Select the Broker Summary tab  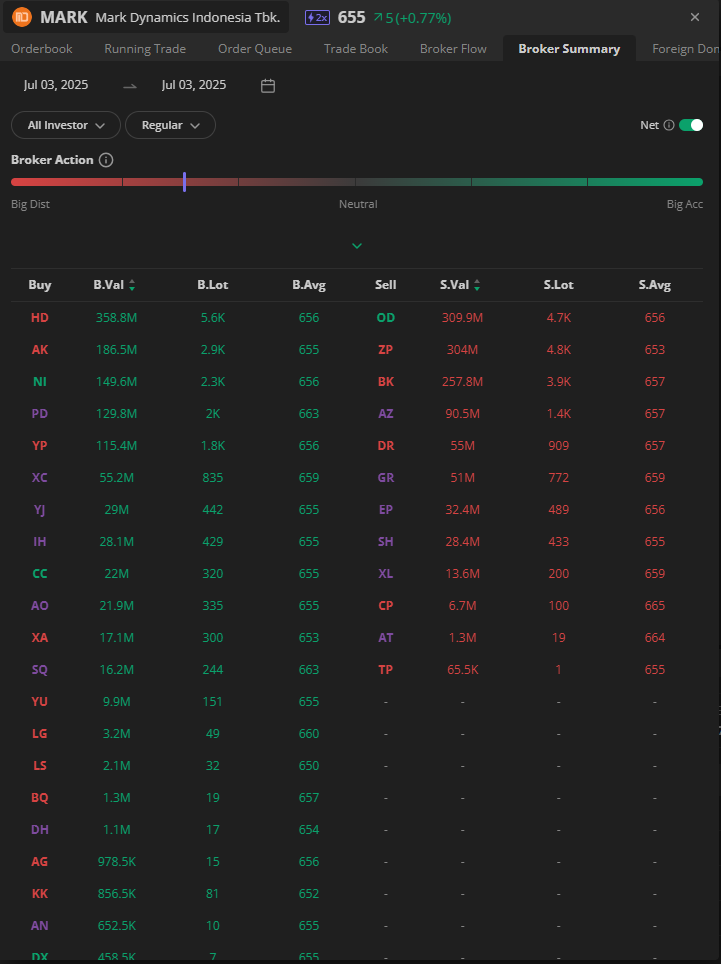[569, 49]
